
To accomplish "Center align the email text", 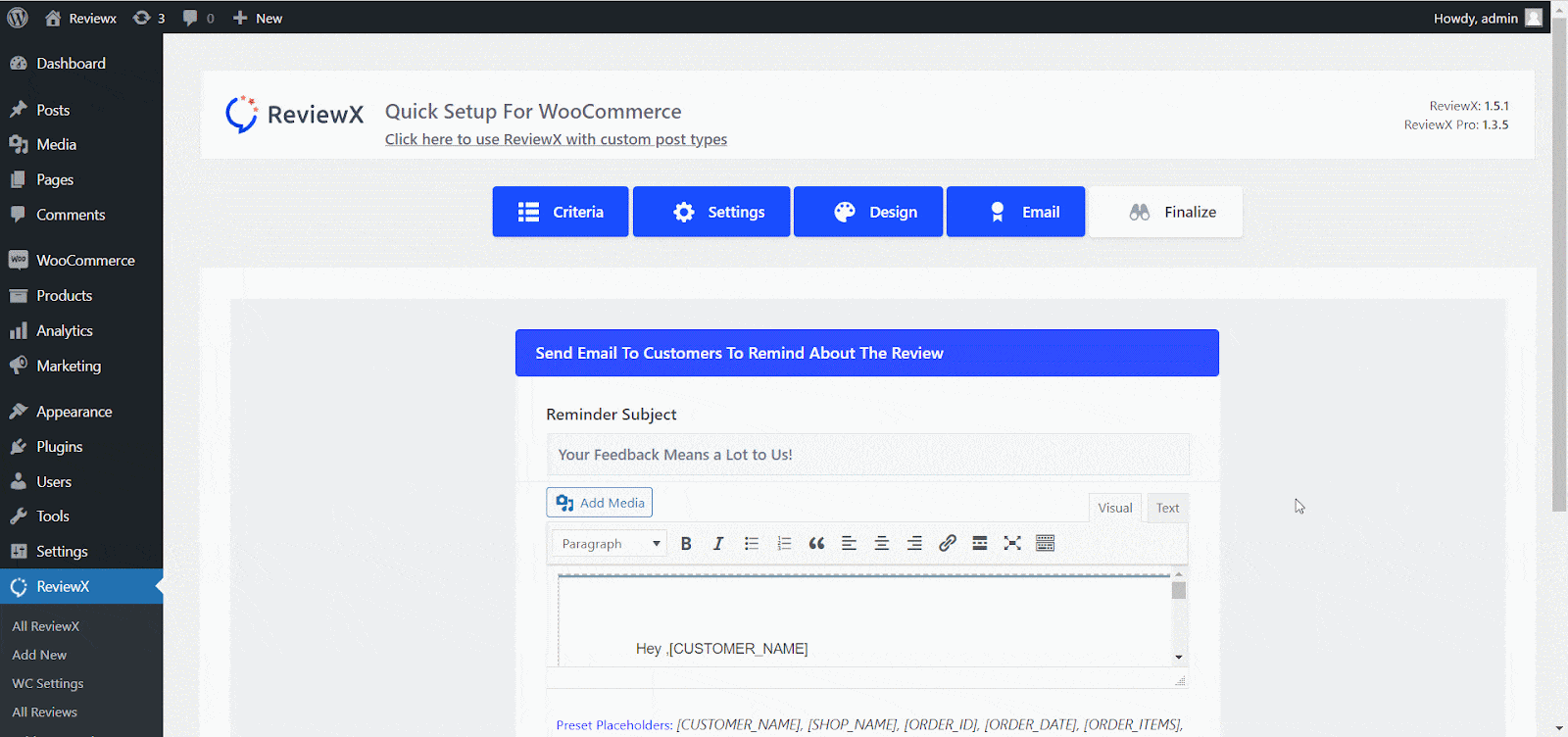I will click(882, 544).
